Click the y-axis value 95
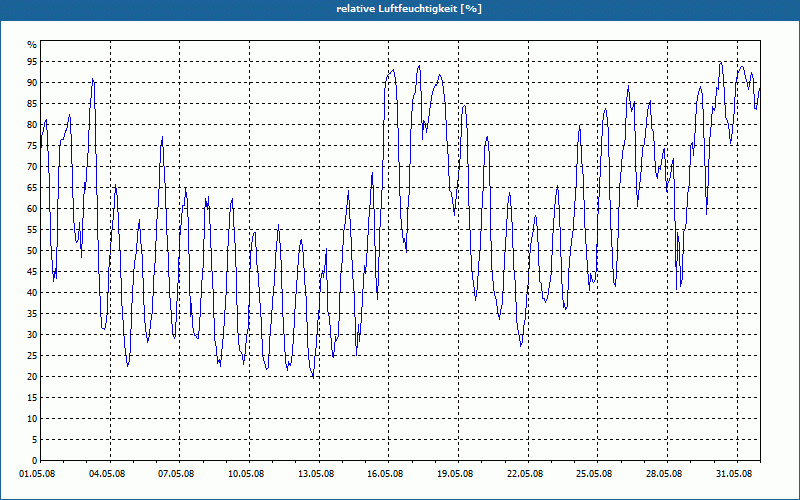800x500 pixels. click(x=32, y=61)
